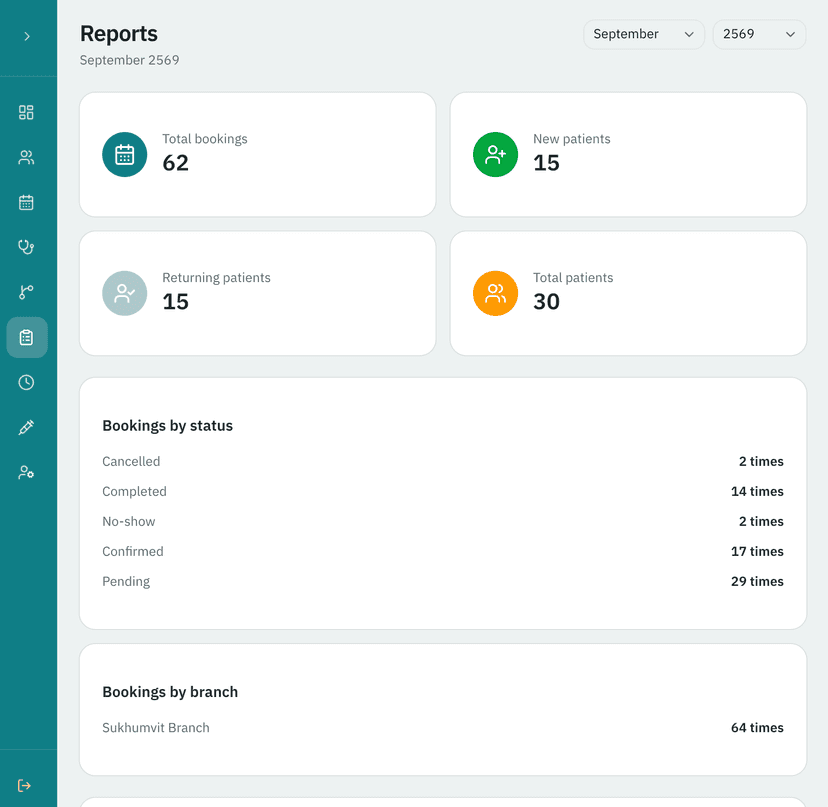Open the user settings sidebar icon
This screenshot has width=828, height=807.
coord(26,472)
